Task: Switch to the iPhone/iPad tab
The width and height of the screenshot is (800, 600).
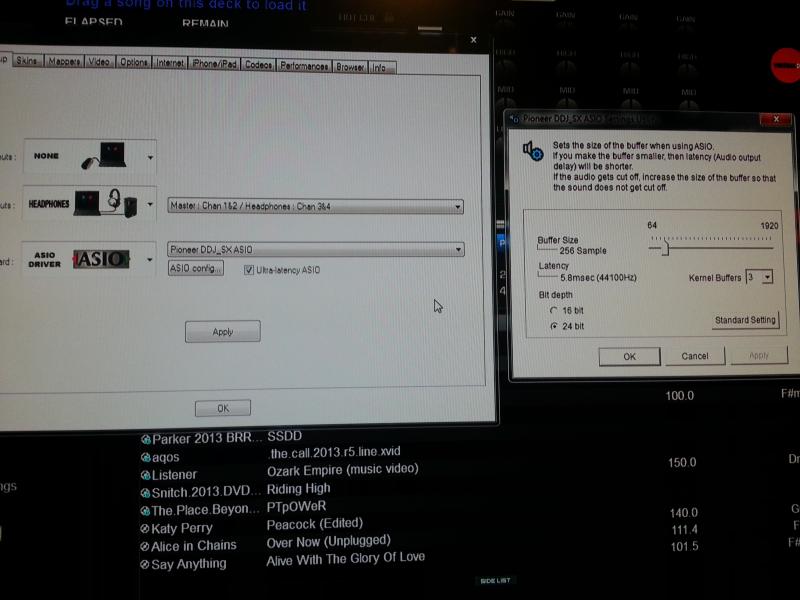Action: point(214,64)
